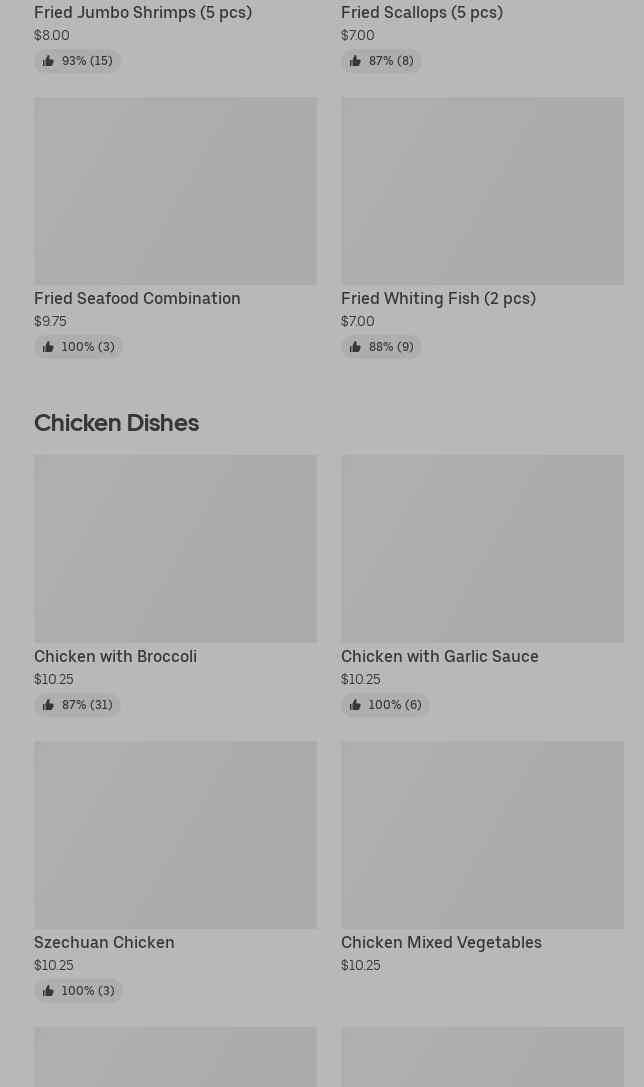Screen dimensions: 644x1087
Task: Click thumbs-up icon under Fried Scallops
Action: [x=355, y=61]
